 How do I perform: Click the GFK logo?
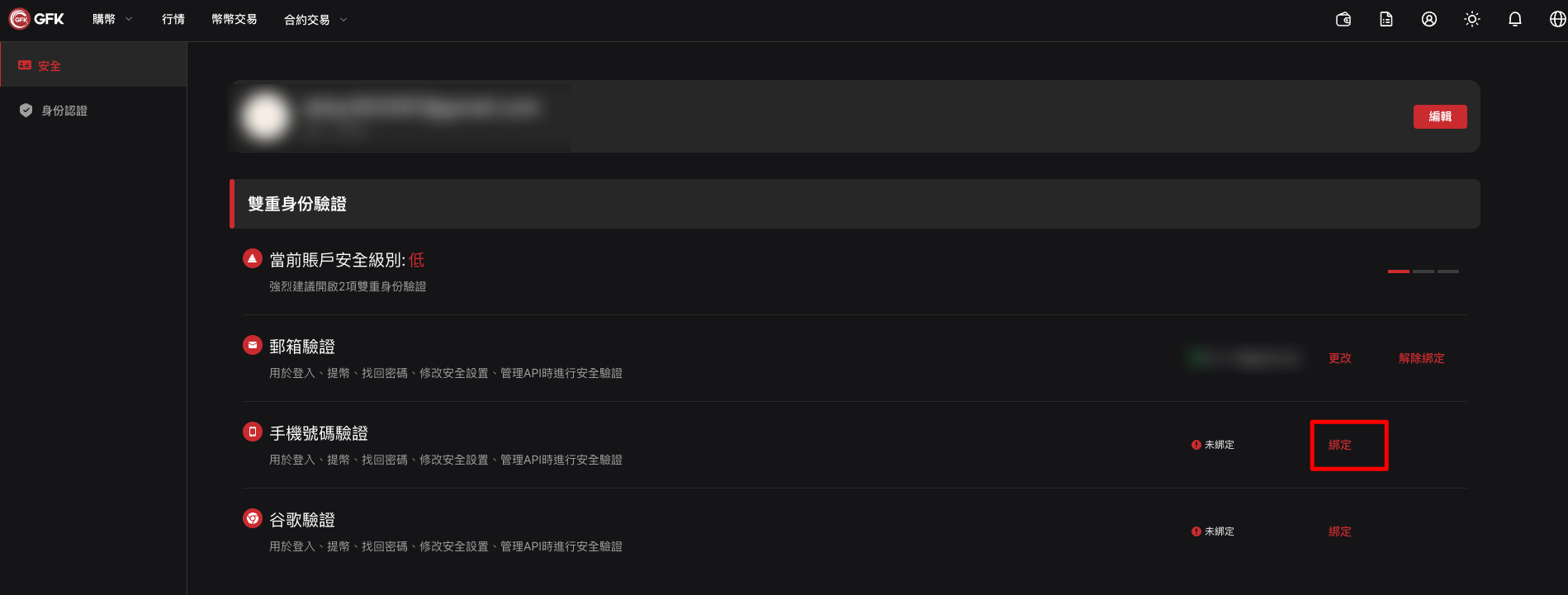36,19
